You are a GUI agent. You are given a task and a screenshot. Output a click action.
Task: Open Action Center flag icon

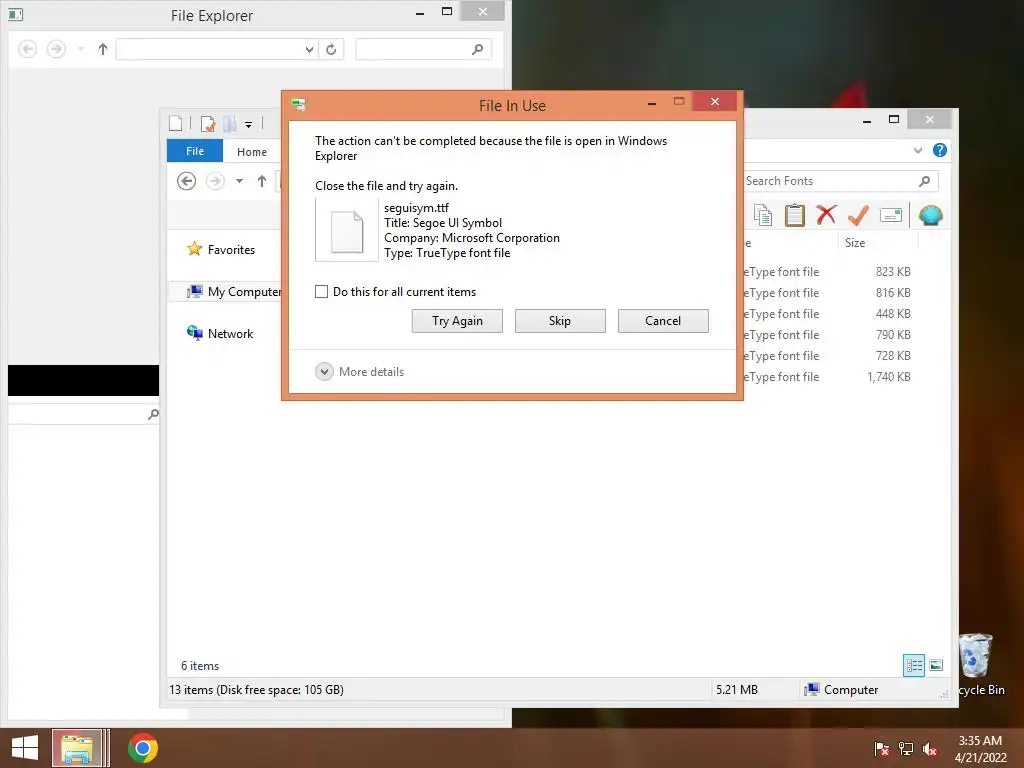(881, 748)
